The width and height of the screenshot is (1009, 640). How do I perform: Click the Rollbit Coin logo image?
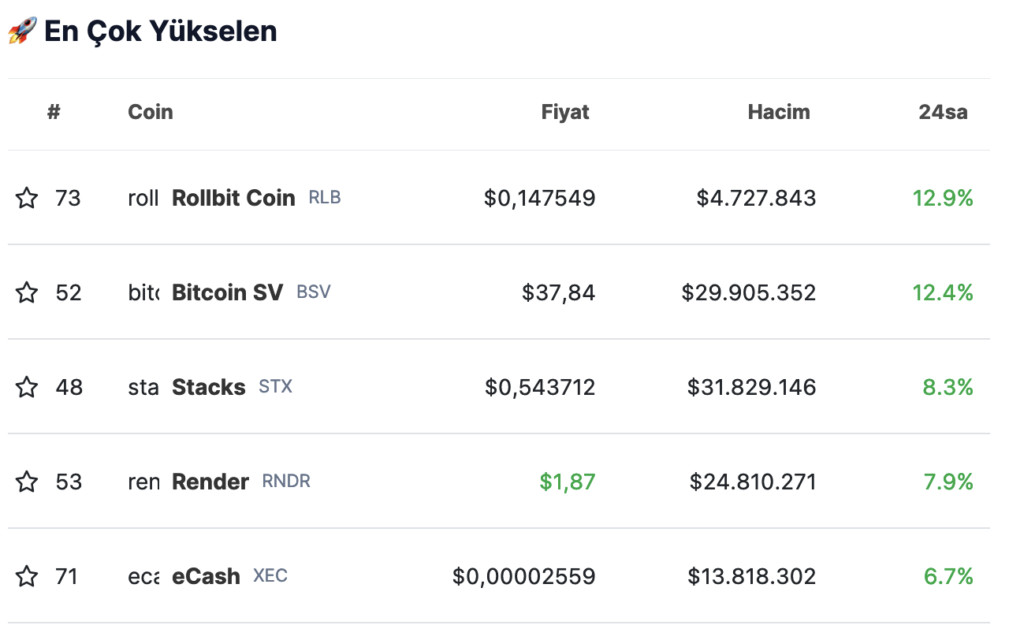point(143,197)
